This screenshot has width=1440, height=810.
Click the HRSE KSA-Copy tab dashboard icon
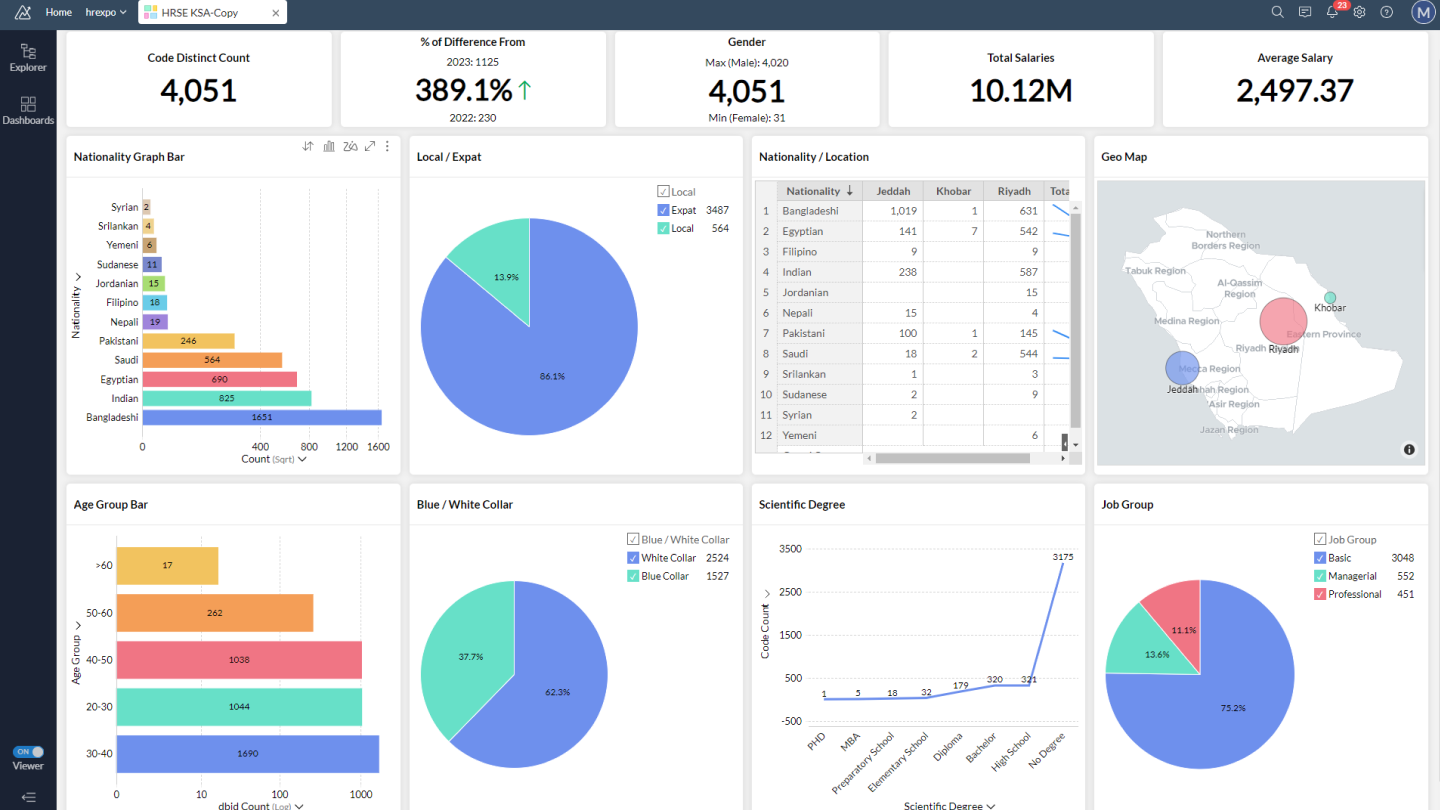point(150,12)
